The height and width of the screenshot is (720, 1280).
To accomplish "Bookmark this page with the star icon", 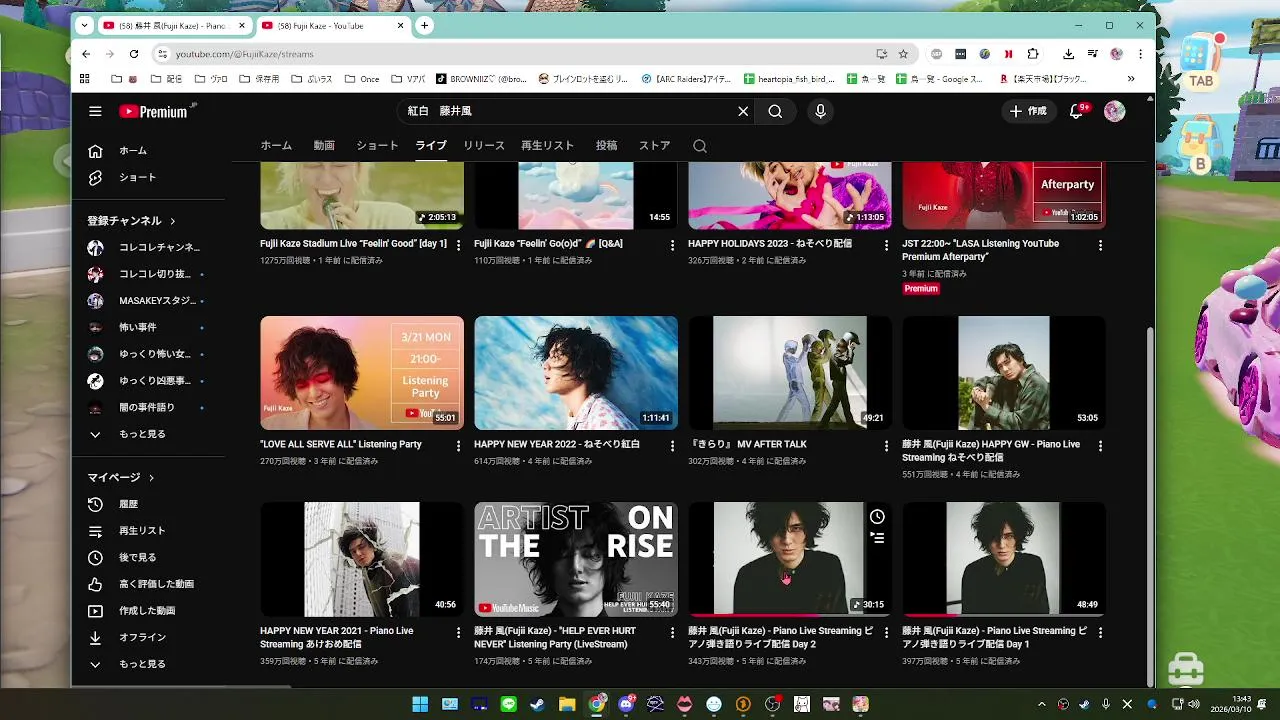I will click(903, 54).
